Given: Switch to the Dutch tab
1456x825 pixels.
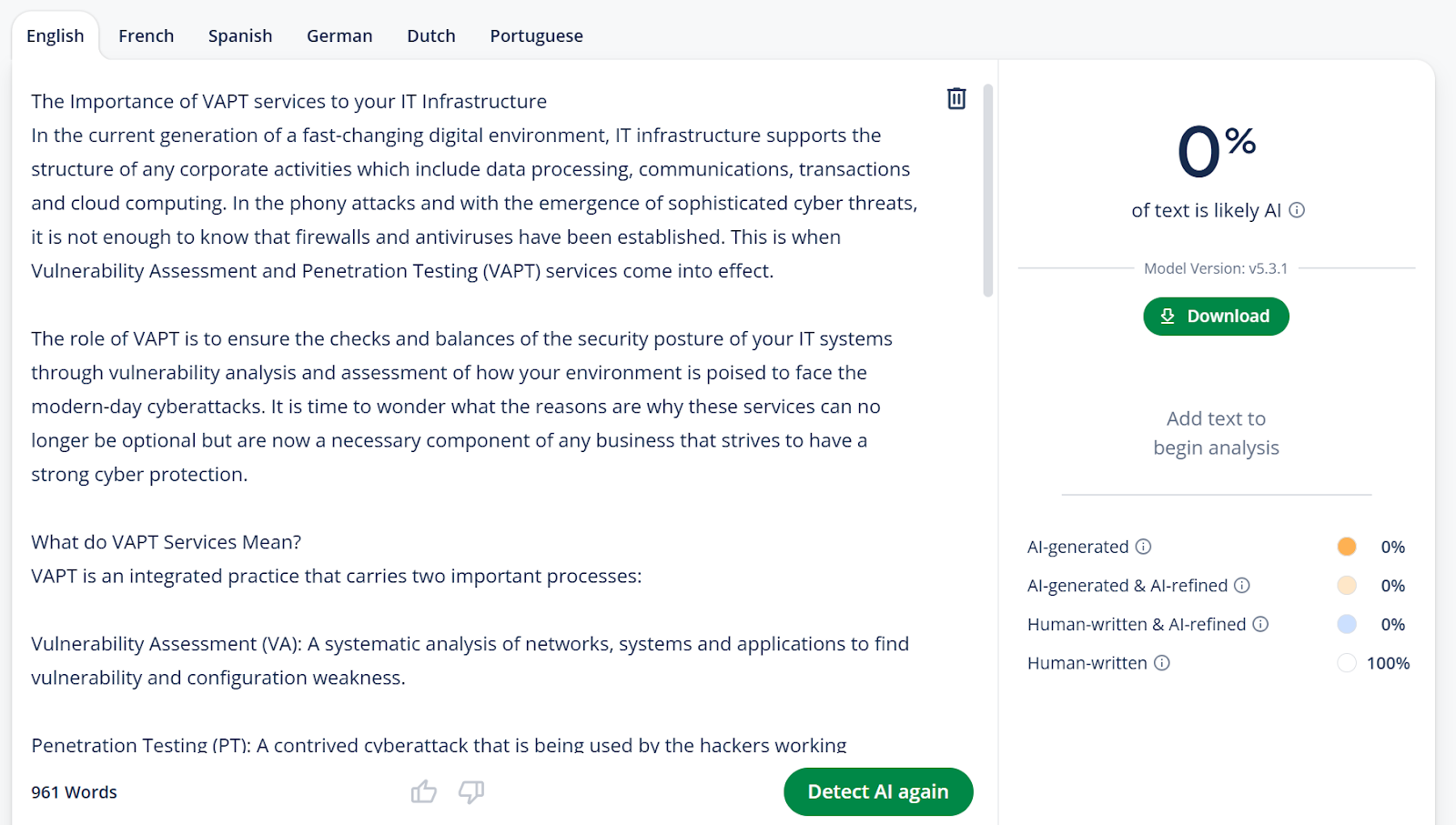Looking at the screenshot, I should (x=431, y=35).
